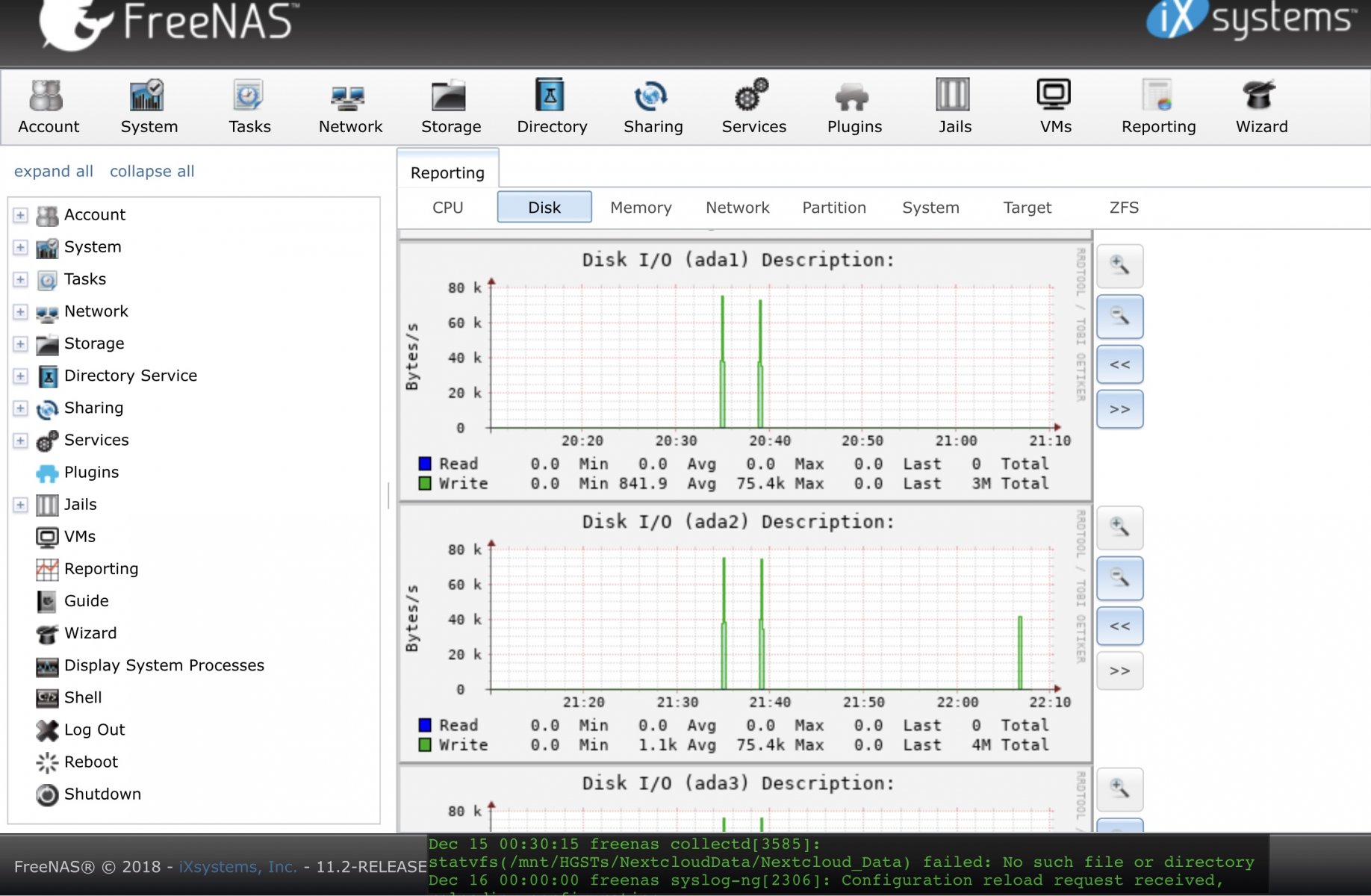Viewport: 1371px width, 896px height.
Task: Switch to the Memory reporting tab
Action: click(641, 208)
